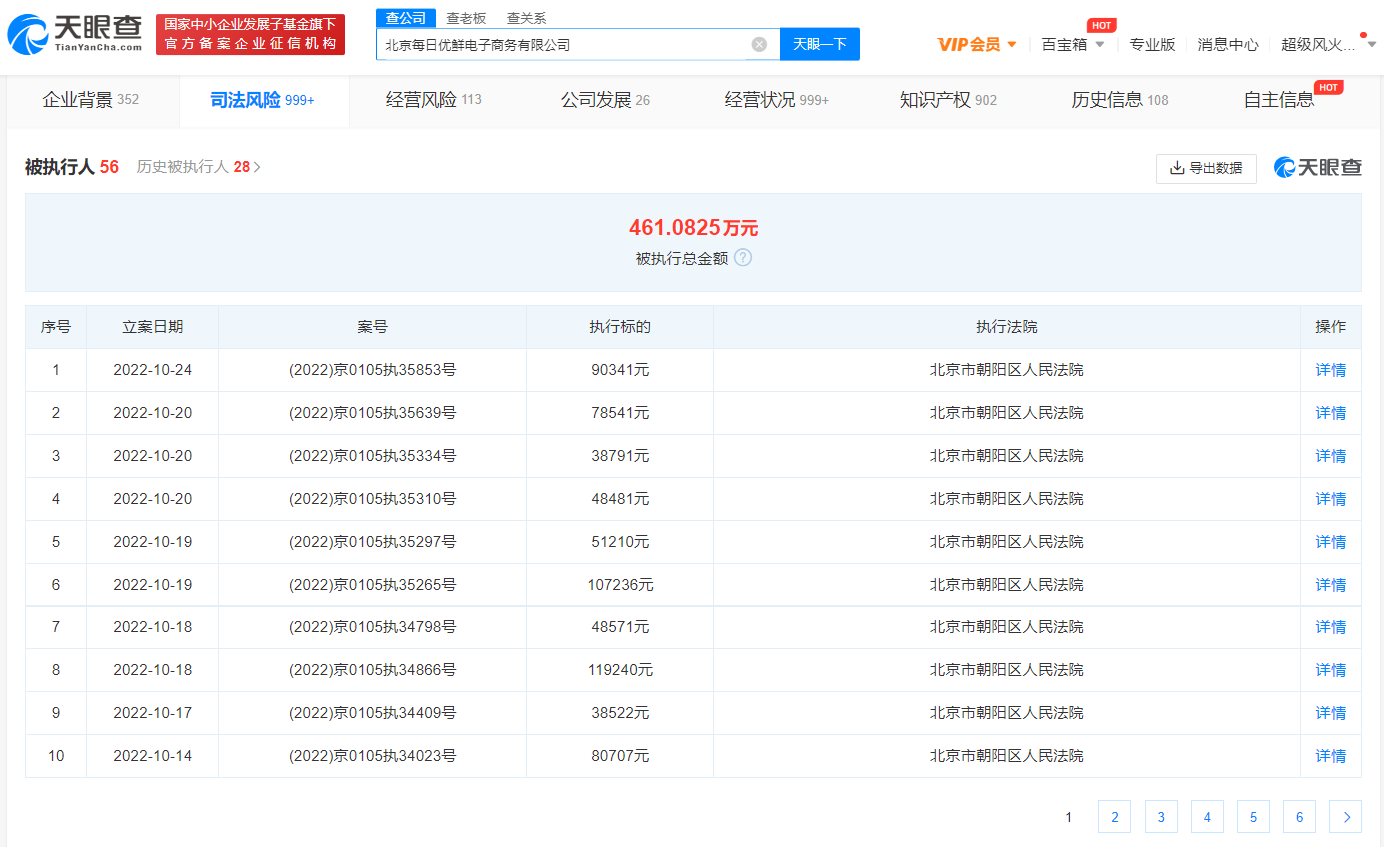The height and width of the screenshot is (847, 1384).
Task: Select 司法风险 tab
Action: 263,100
